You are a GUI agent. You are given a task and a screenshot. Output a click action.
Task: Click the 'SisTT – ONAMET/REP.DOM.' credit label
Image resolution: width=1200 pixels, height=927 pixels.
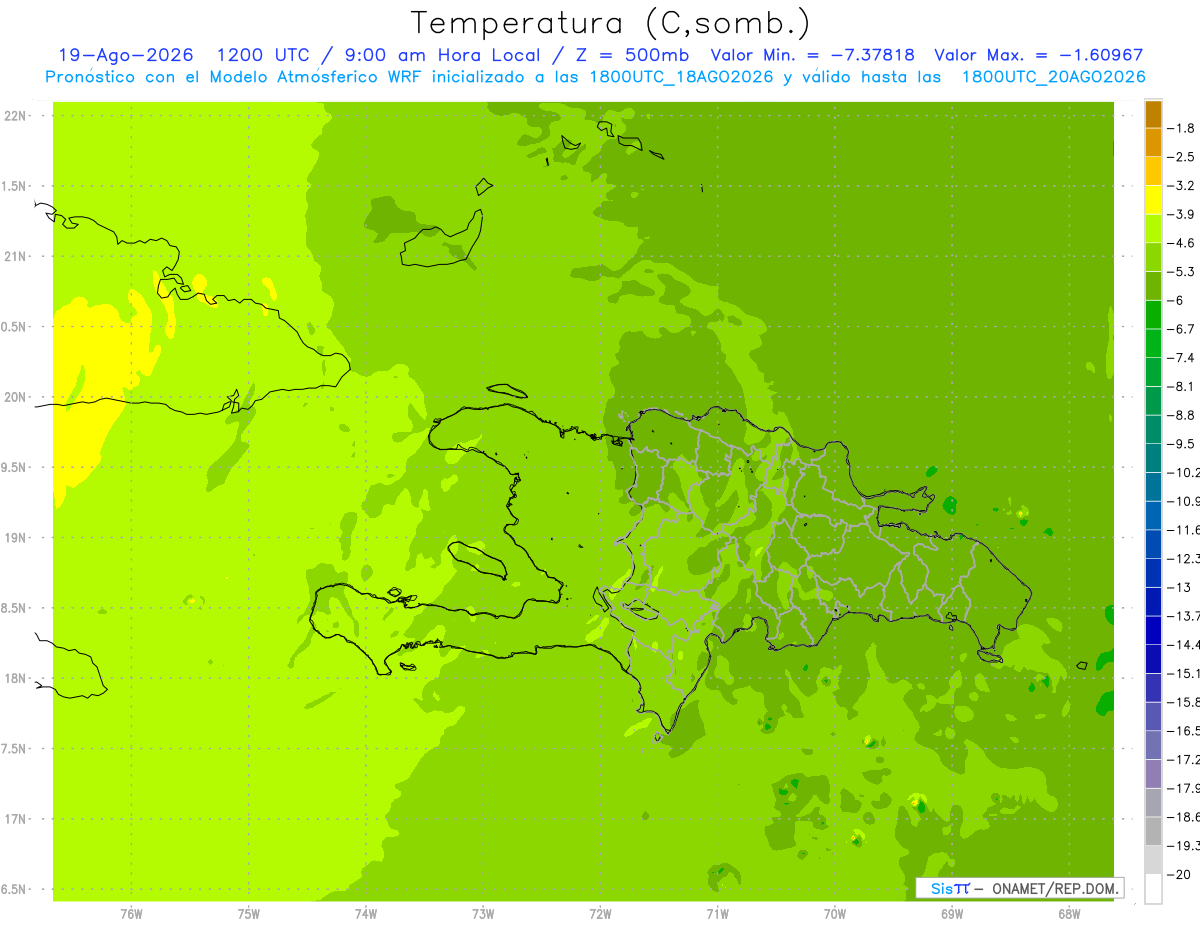pyautogui.click(x=1020, y=888)
